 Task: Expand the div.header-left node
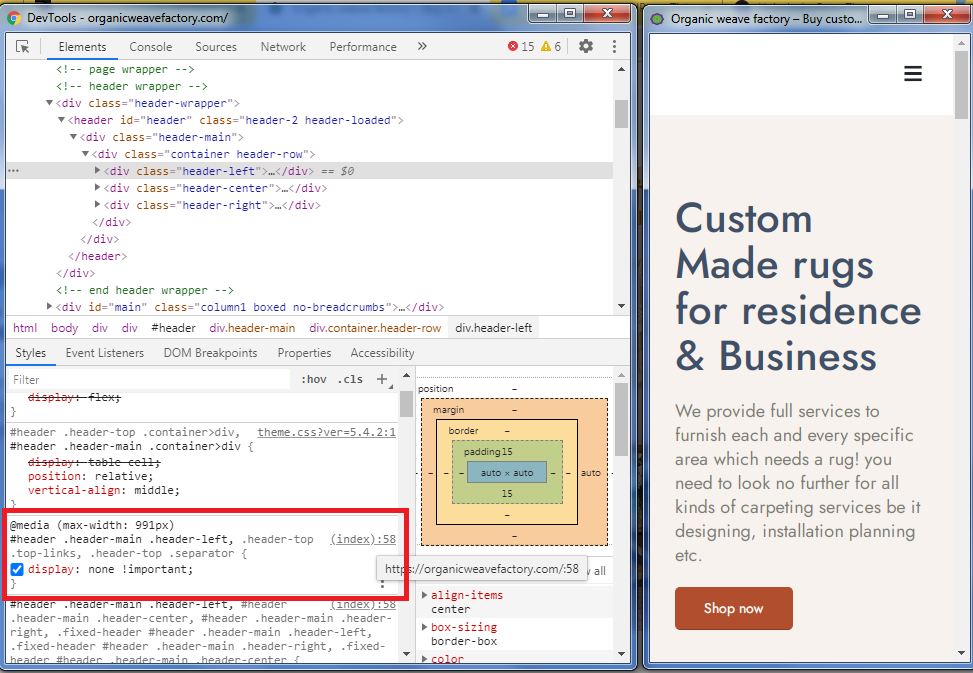97,171
